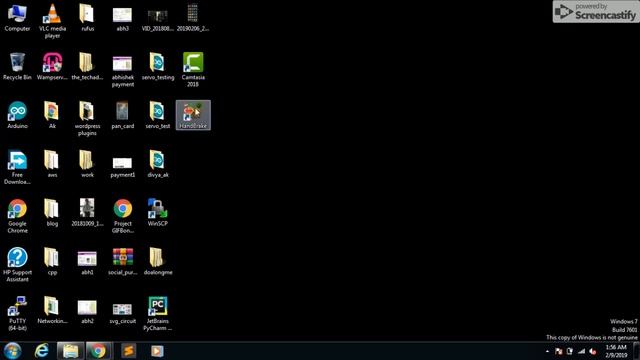
Task: Select the HandBrake shortcut
Action: click(193, 115)
